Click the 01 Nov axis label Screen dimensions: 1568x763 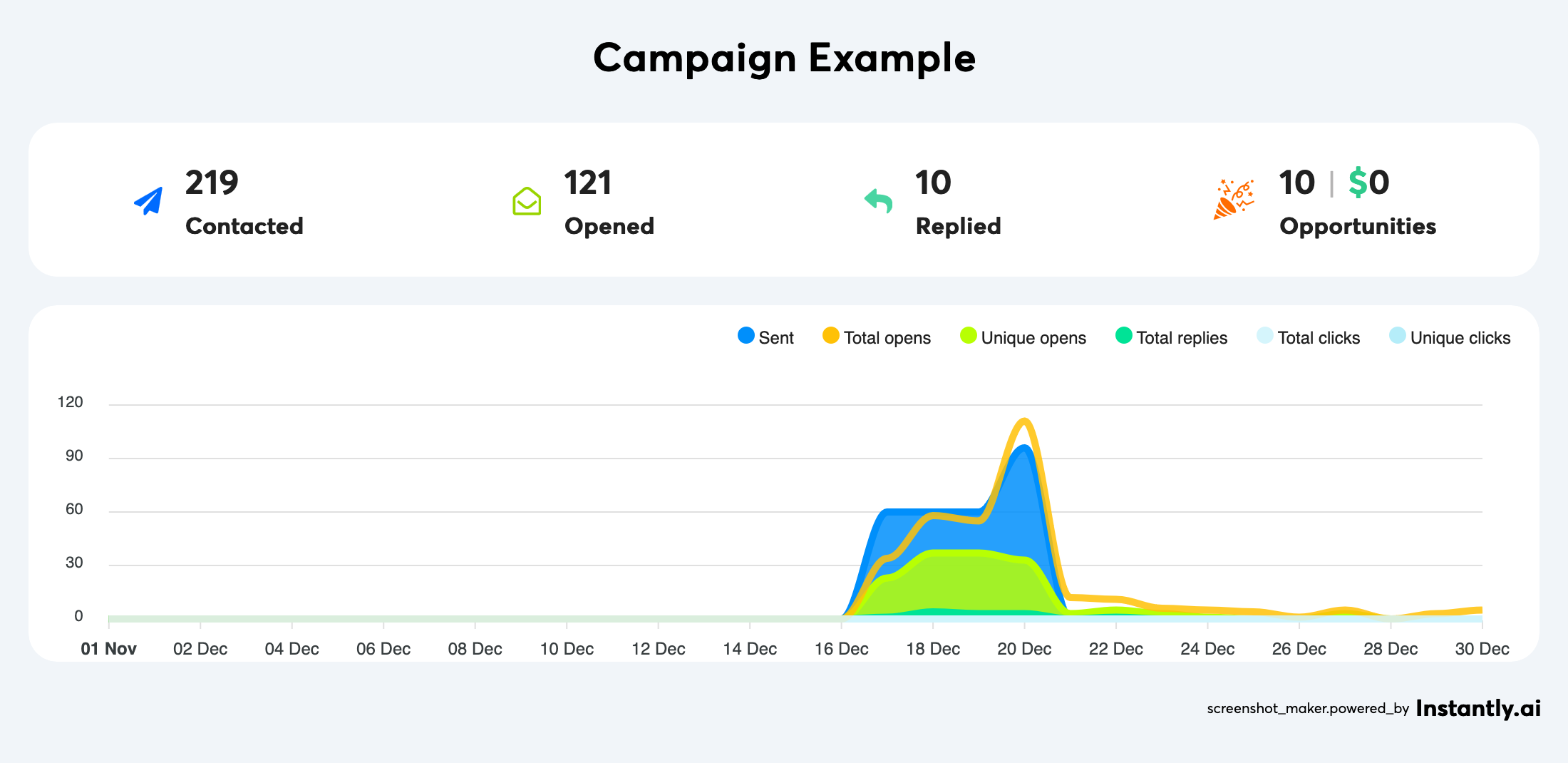pyautogui.click(x=108, y=649)
